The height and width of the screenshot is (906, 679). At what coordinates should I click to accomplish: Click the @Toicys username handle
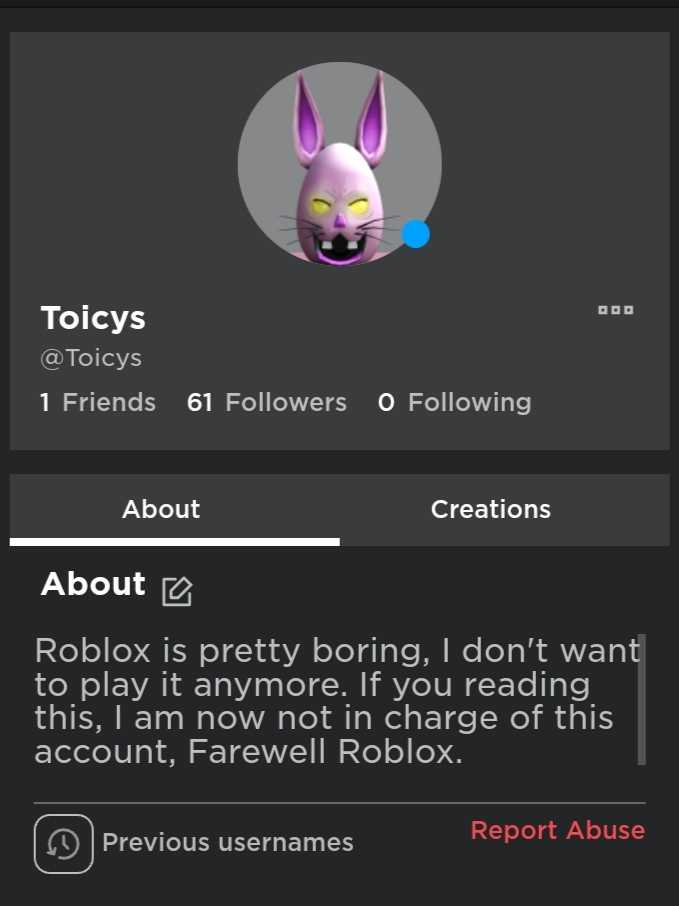coord(91,358)
